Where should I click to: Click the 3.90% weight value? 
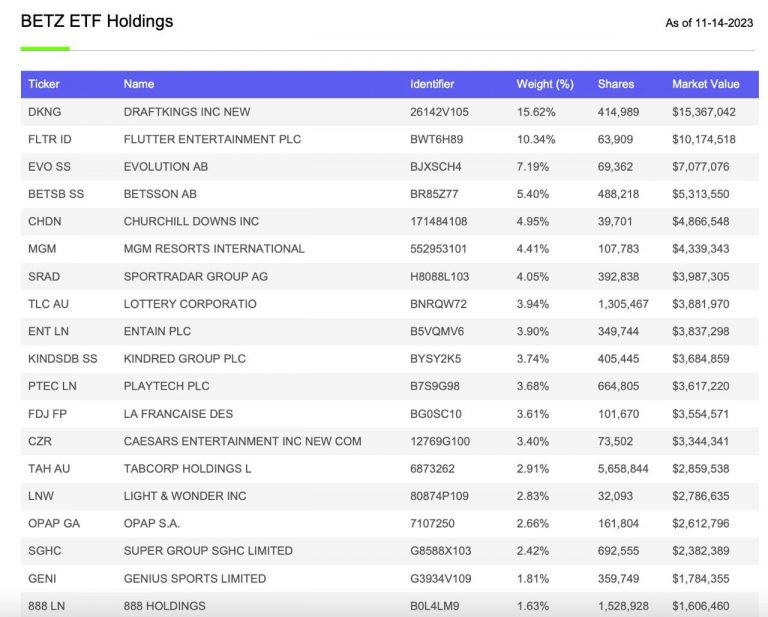click(x=532, y=332)
